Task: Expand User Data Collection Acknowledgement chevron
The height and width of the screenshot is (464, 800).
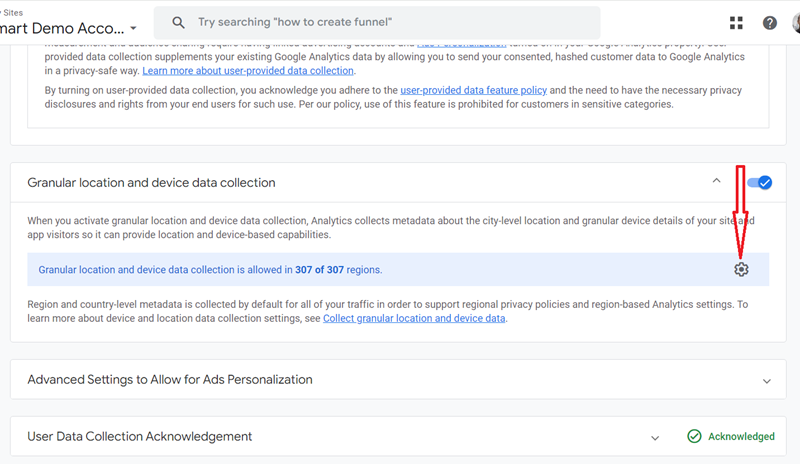Action: [655, 438]
